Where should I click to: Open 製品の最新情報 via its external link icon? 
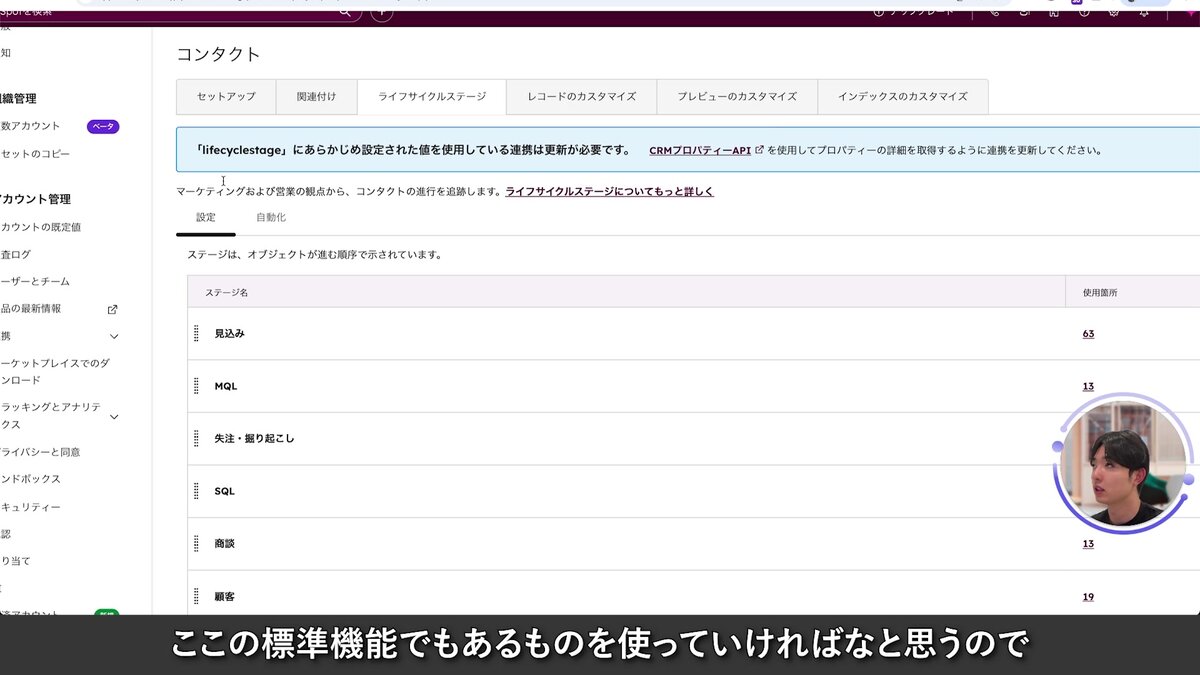110,310
